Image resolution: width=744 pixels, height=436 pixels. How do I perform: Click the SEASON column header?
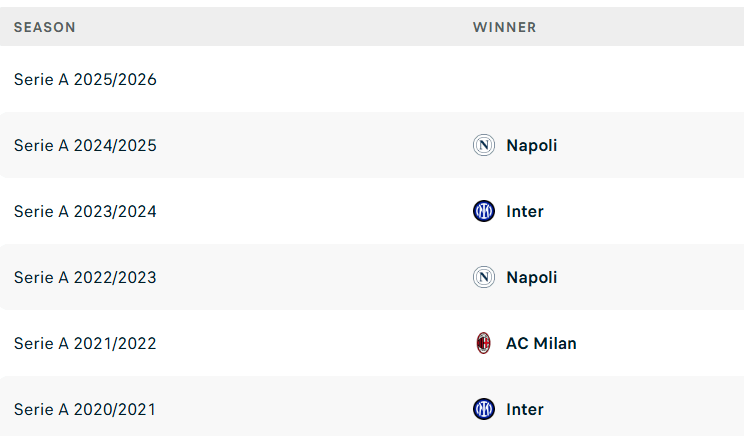(45, 27)
